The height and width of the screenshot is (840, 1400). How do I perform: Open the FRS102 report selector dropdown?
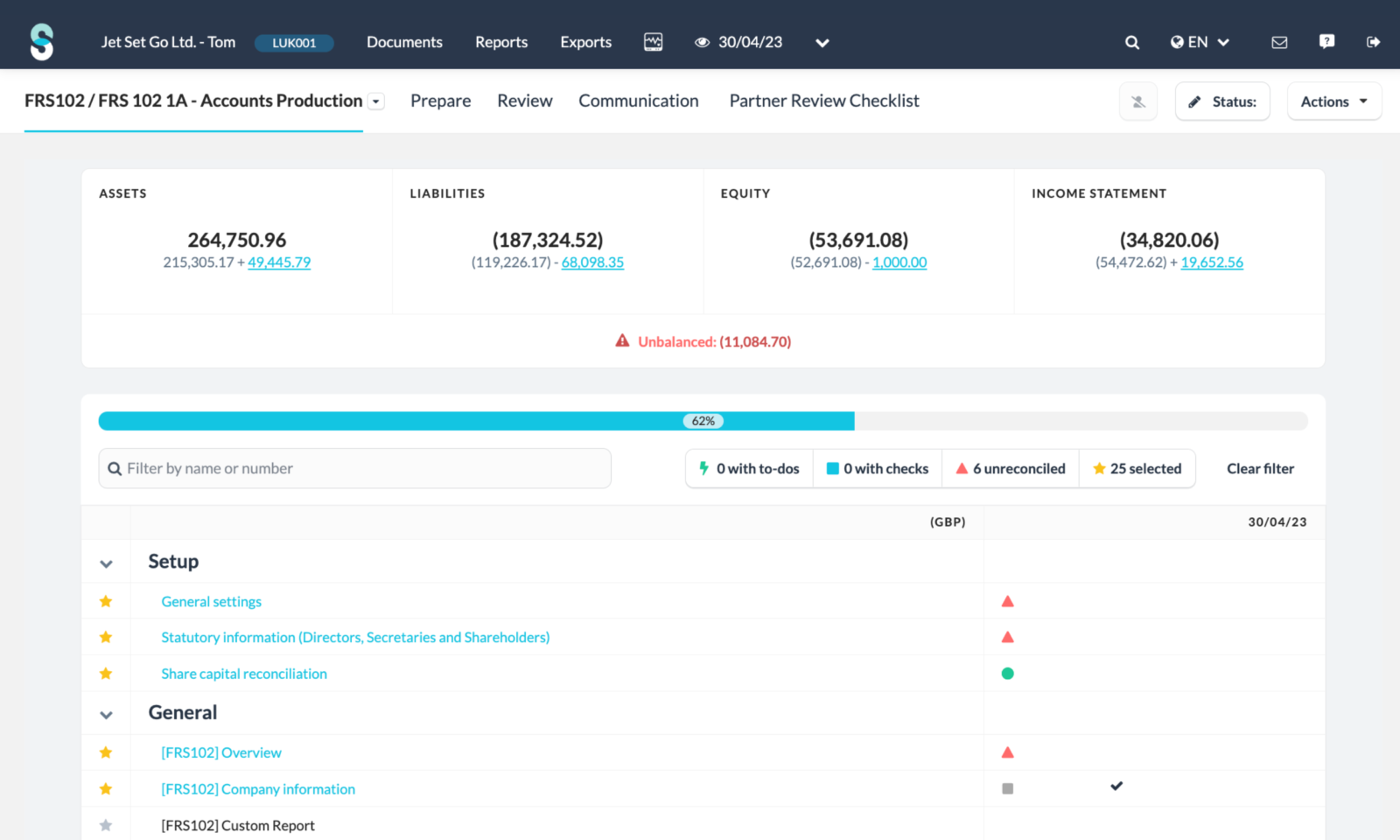click(x=376, y=101)
